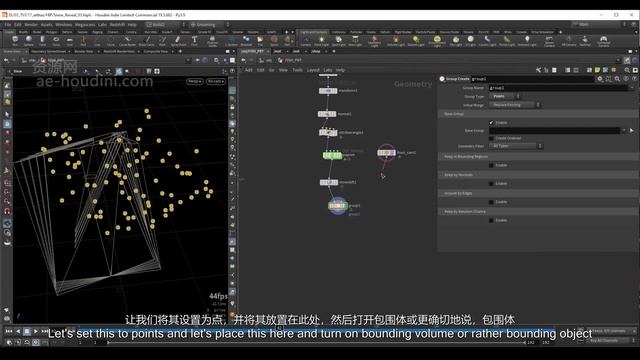Select the Tube shelf tool
640x360 pixels.
click(x=42, y=40)
